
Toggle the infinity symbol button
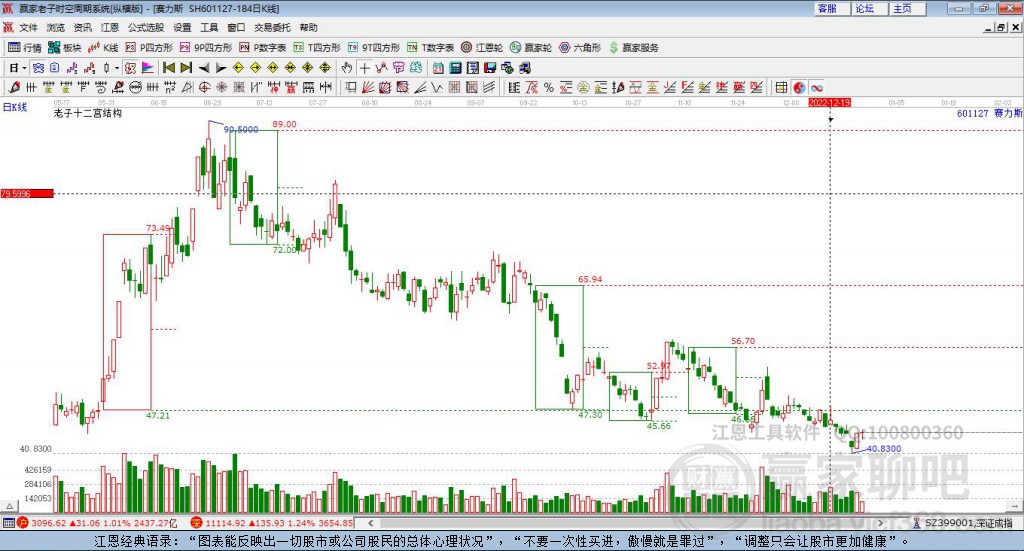[x=816, y=87]
